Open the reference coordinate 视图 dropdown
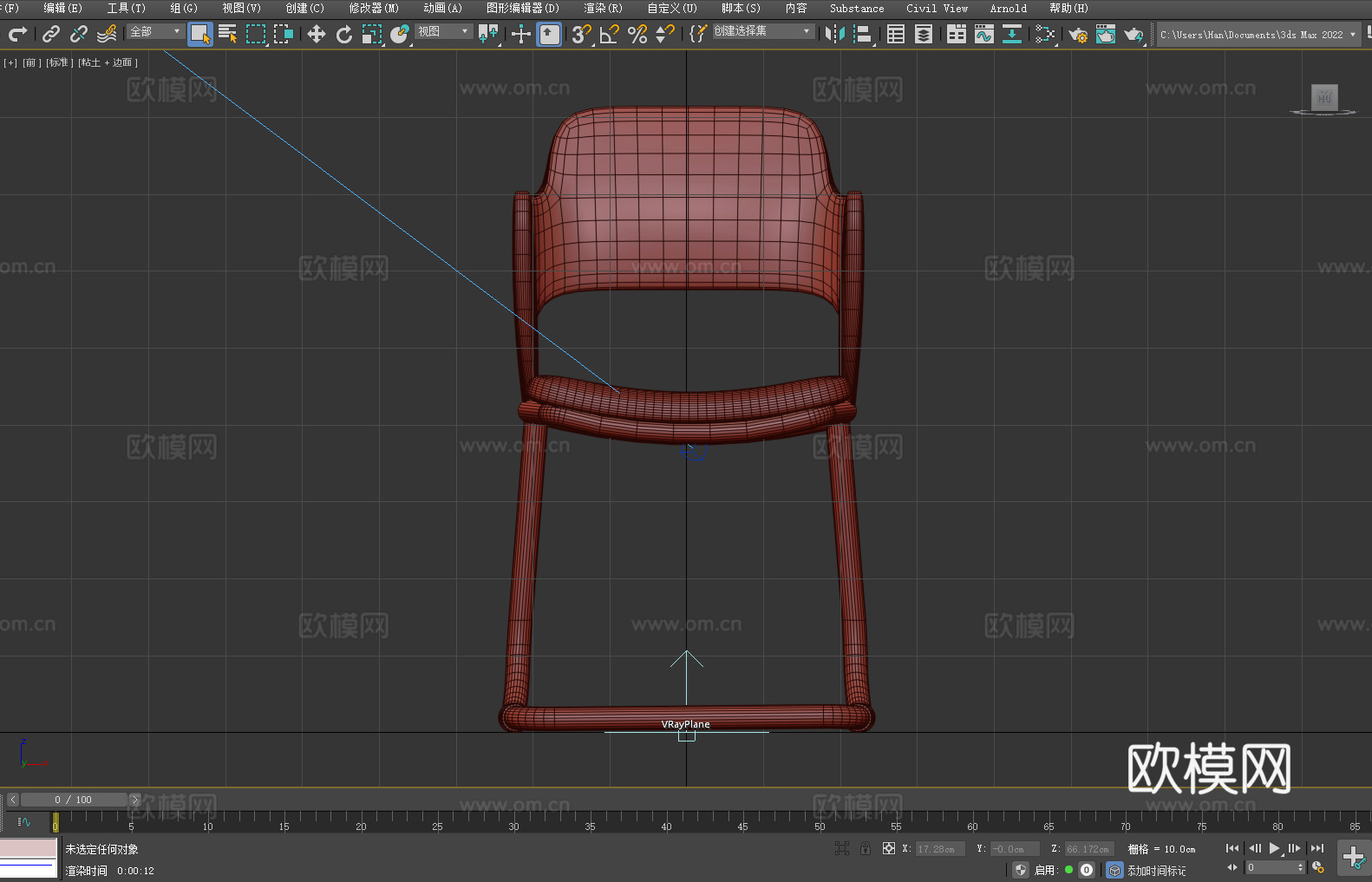Screen dimensions: 1372x882 point(443,31)
